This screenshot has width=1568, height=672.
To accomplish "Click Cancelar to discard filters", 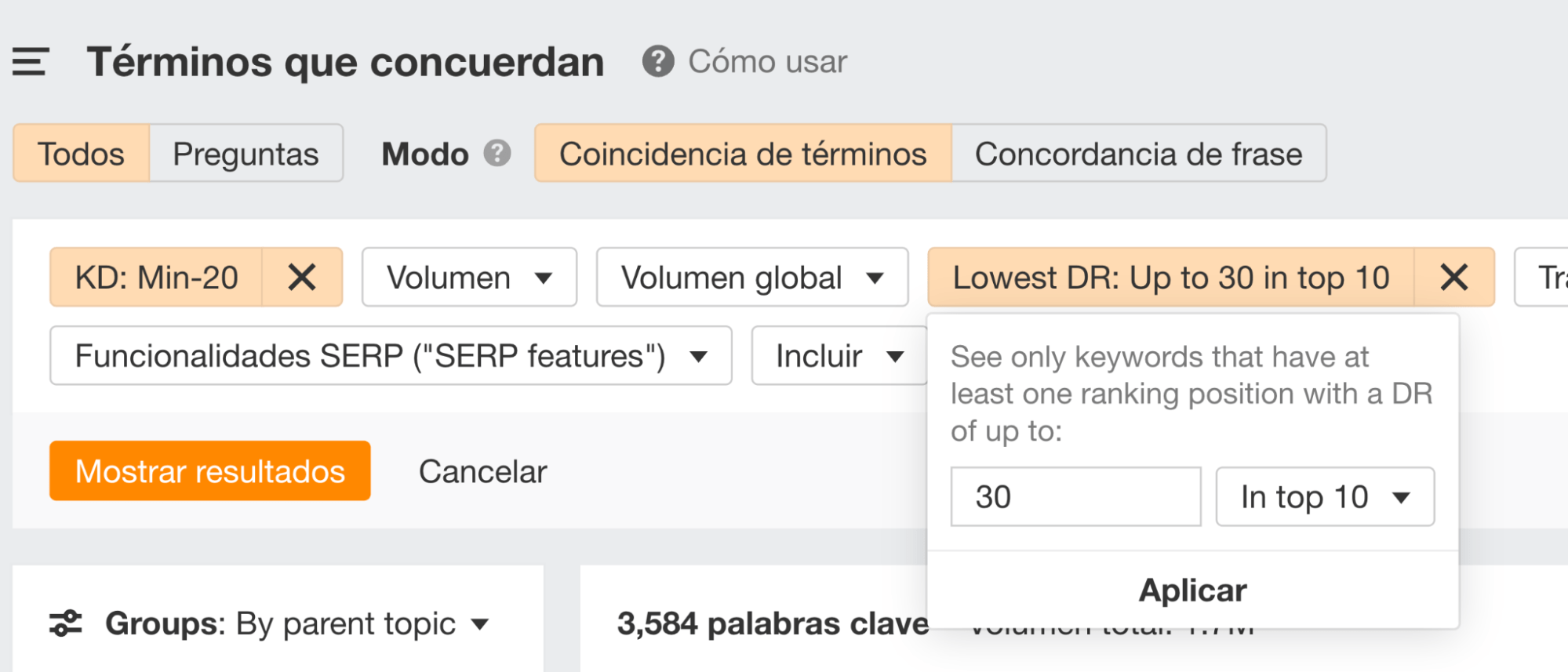I will pyautogui.click(x=482, y=470).
